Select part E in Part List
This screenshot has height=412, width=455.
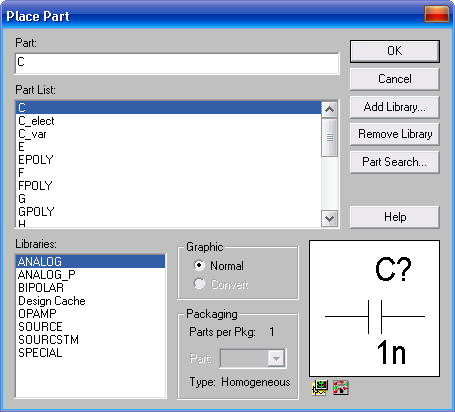pyautogui.click(x=168, y=147)
